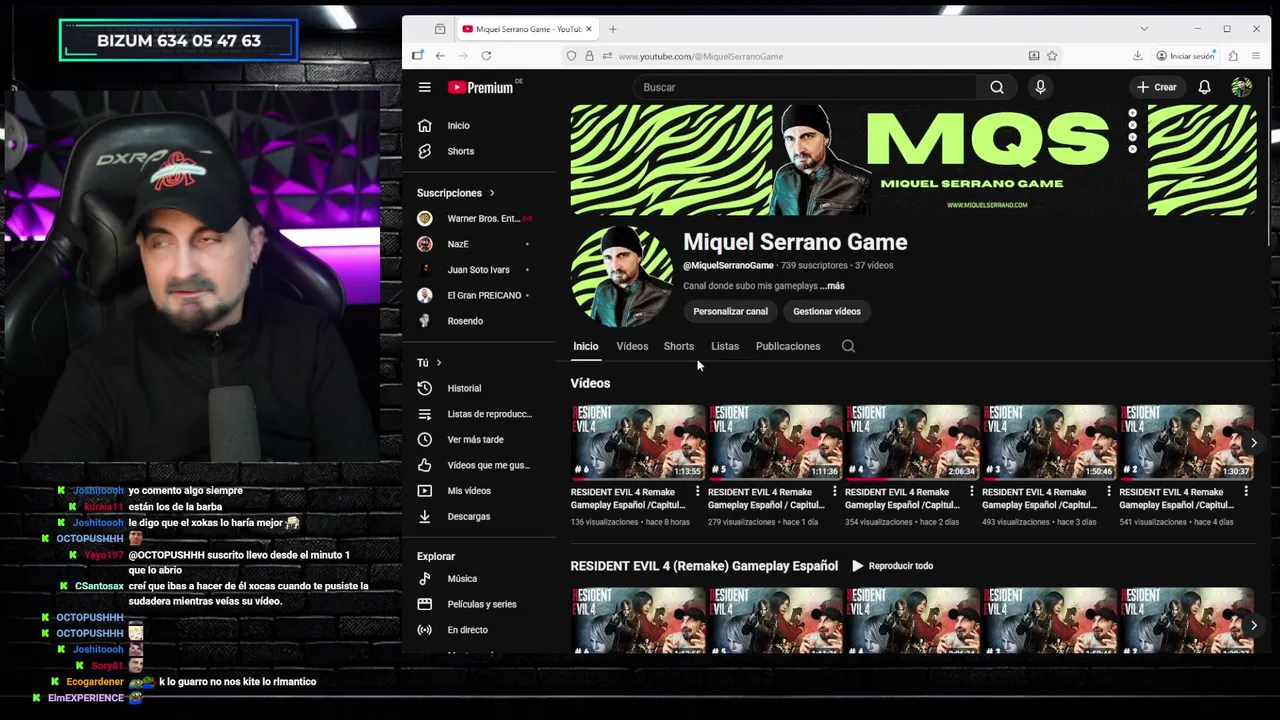Focus the Buscar search field

click(805, 87)
